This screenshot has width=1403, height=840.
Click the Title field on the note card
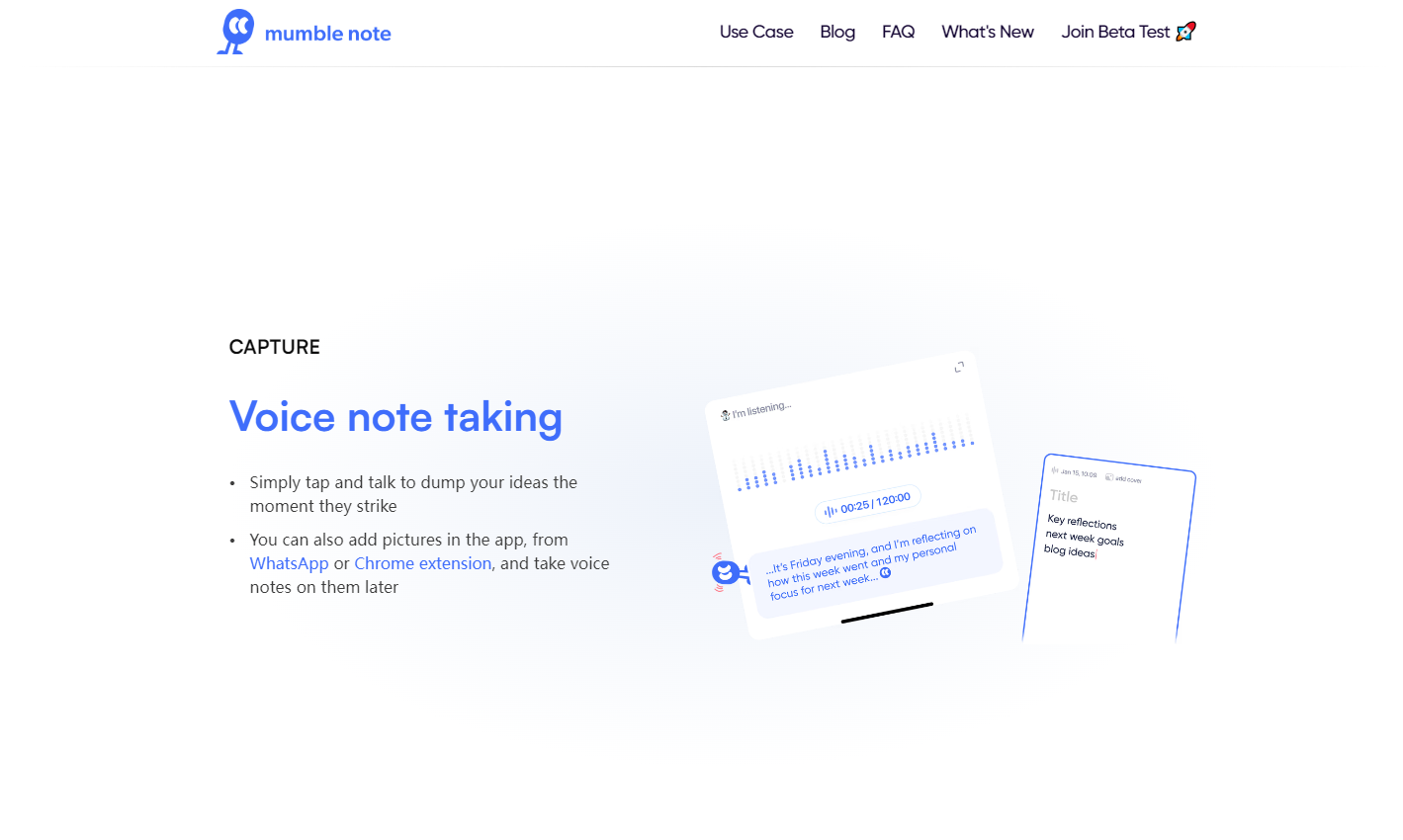(1065, 495)
